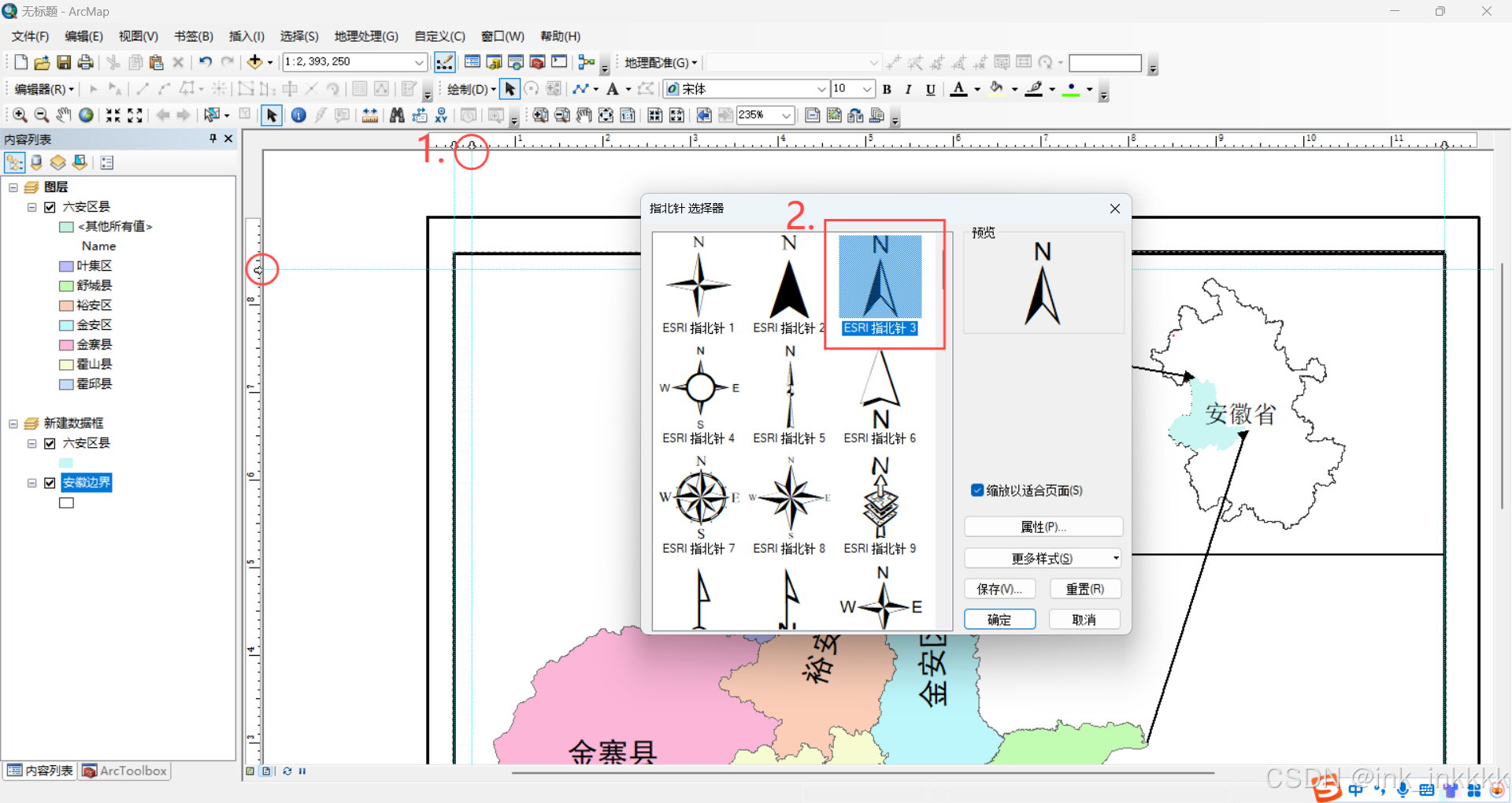Screen dimensions: 1512x803
Task: Open north arrow 属性 dialog
Action: point(1043,527)
